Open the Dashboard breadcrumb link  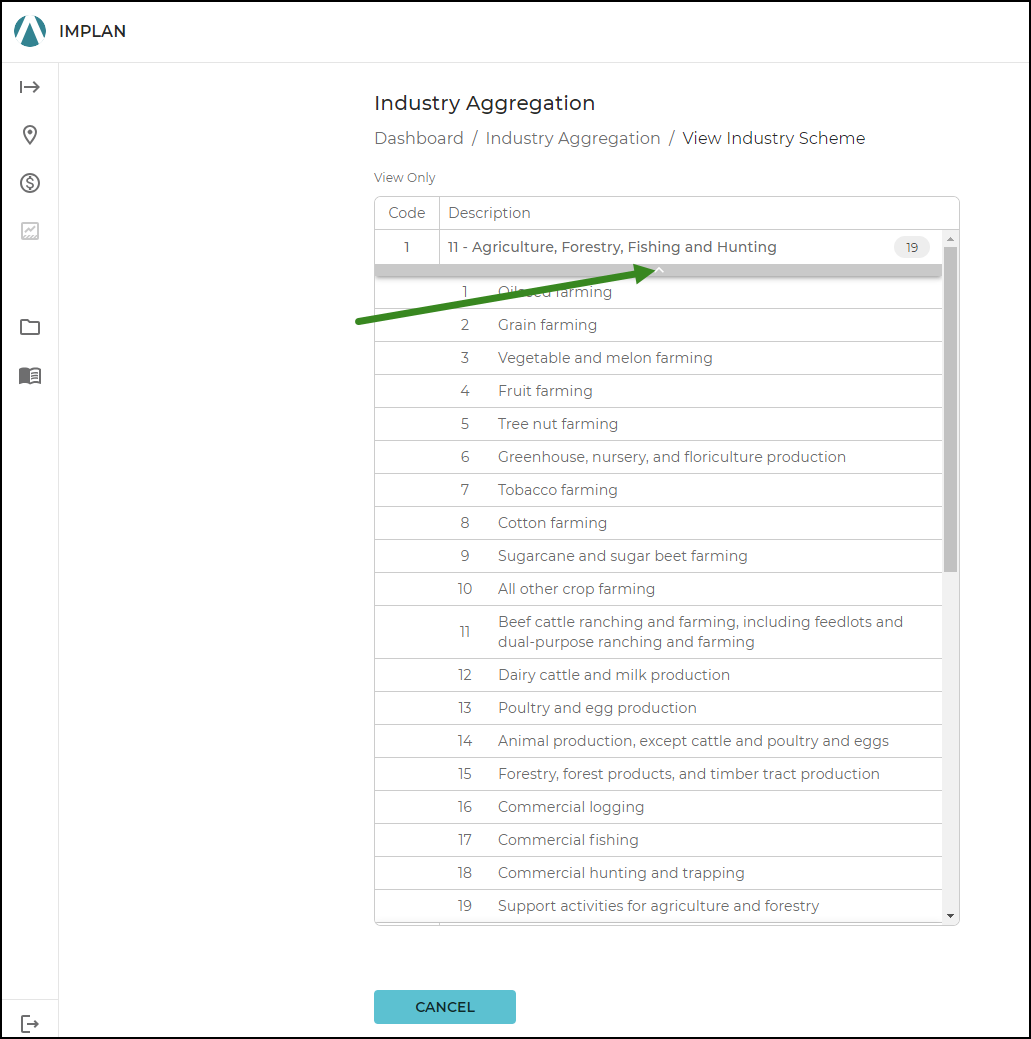point(419,138)
